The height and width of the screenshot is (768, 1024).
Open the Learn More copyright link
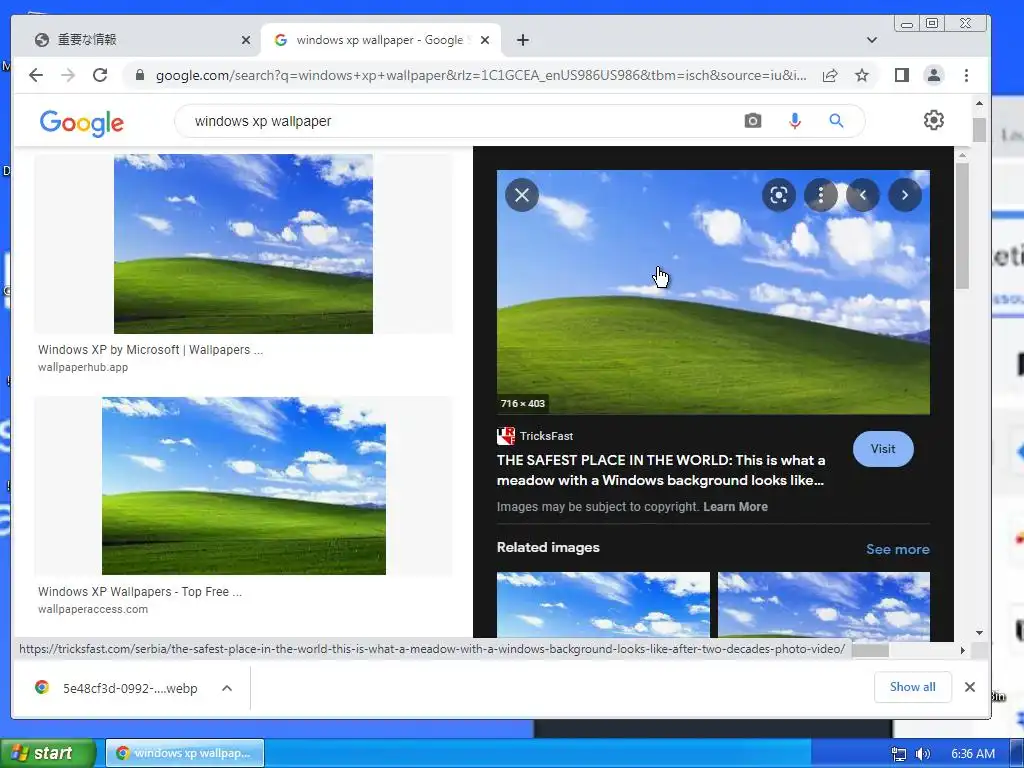735,507
